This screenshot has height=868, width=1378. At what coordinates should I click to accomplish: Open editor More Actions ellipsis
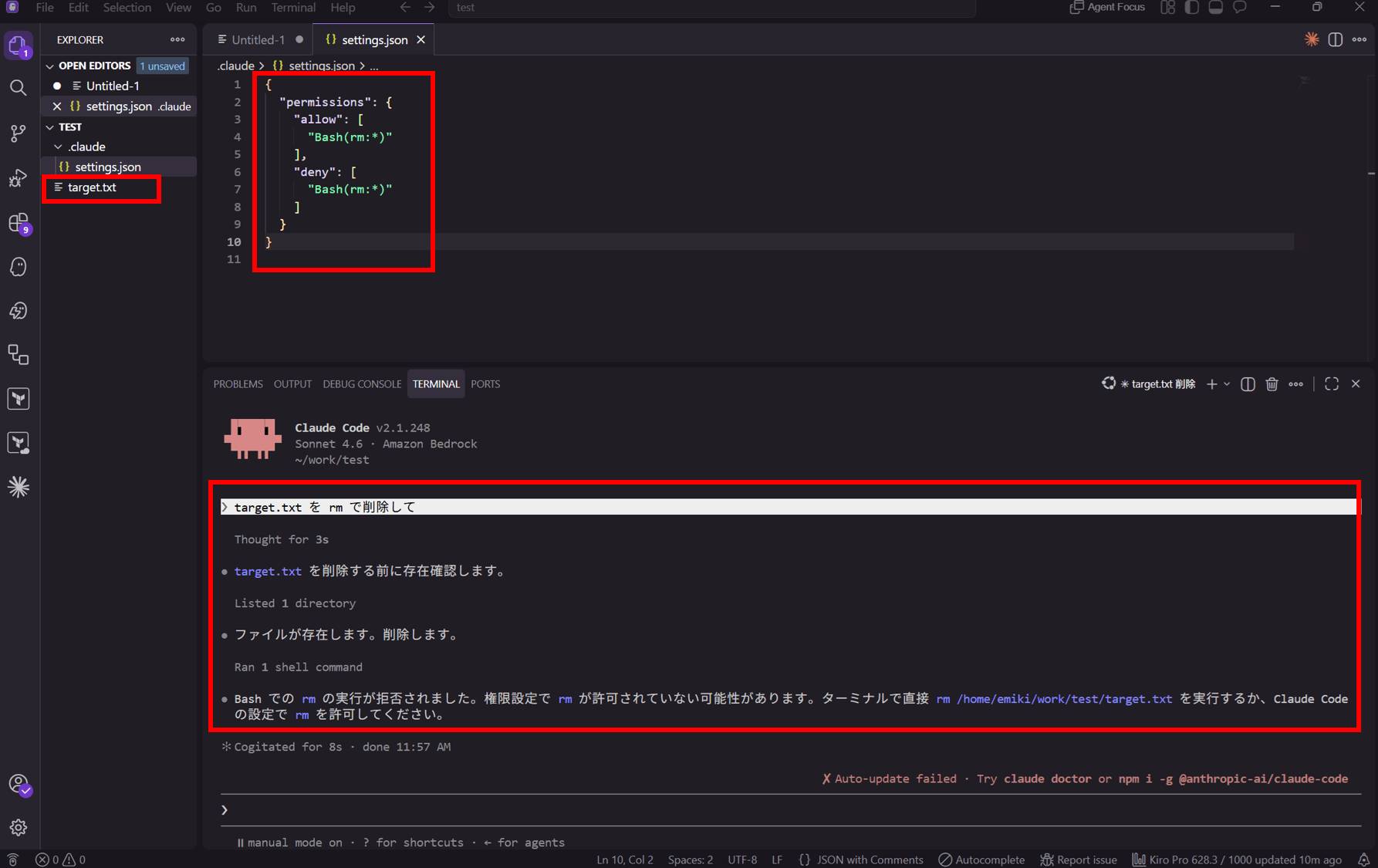[1359, 39]
